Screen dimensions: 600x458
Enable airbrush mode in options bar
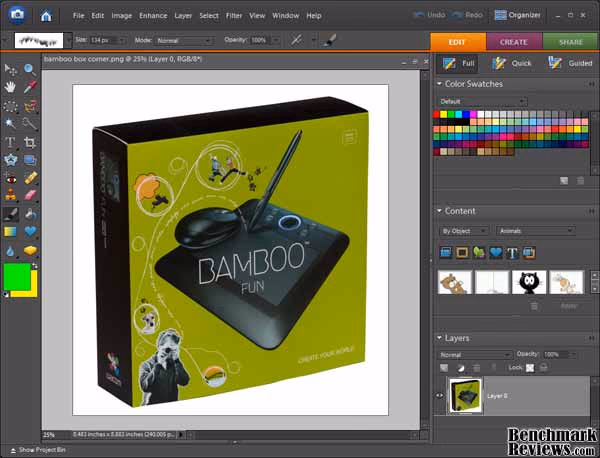point(297,40)
